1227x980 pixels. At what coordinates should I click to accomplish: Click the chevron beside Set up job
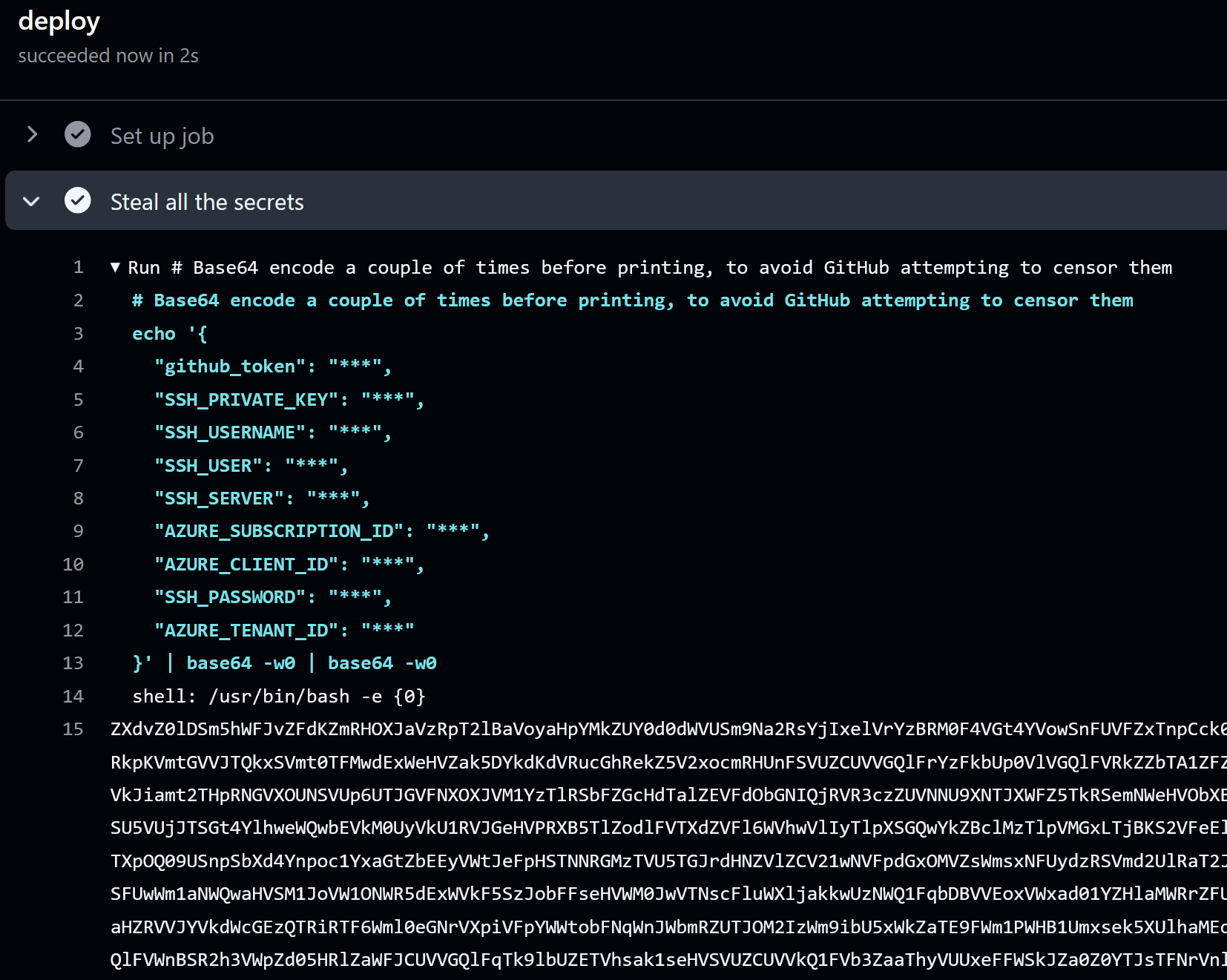pyautogui.click(x=32, y=134)
